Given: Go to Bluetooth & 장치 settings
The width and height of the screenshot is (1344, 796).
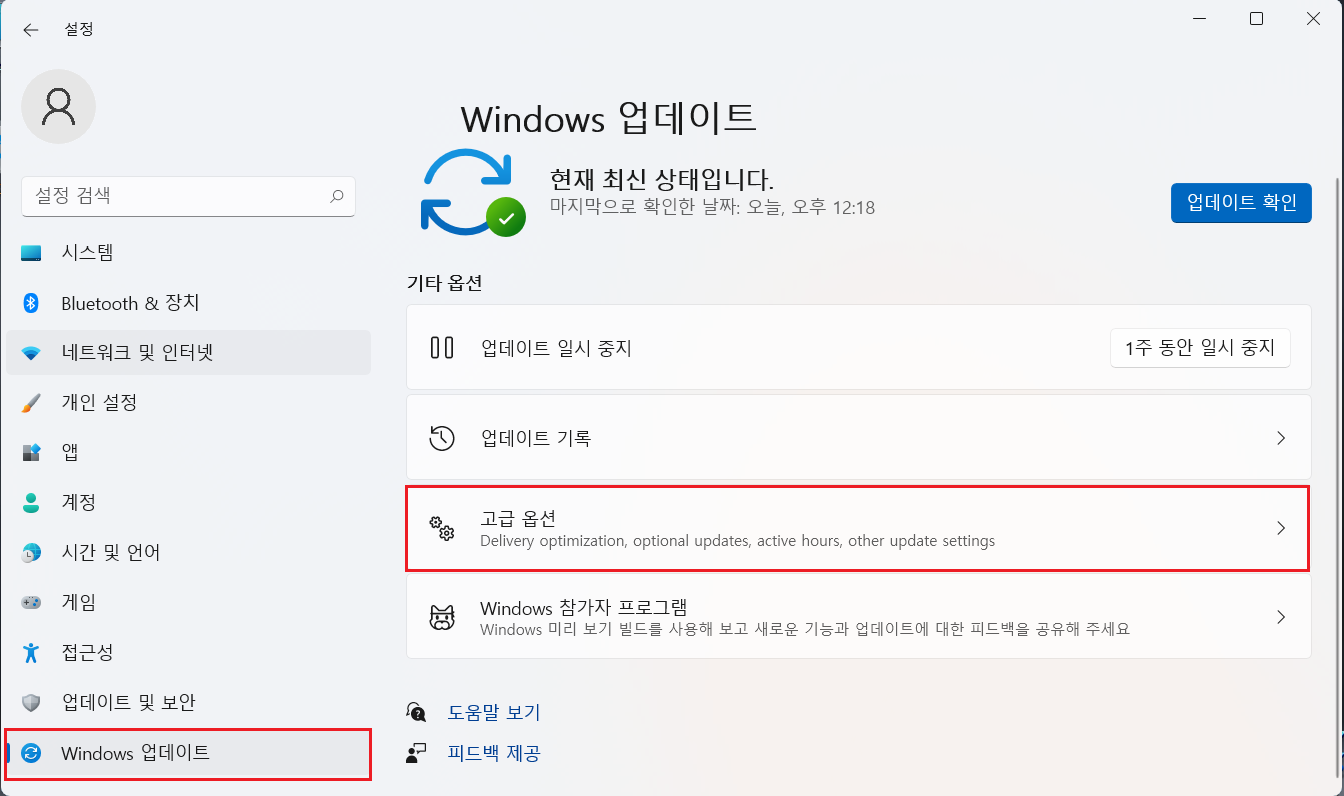Looking at the screenshot, I should 188,303.
